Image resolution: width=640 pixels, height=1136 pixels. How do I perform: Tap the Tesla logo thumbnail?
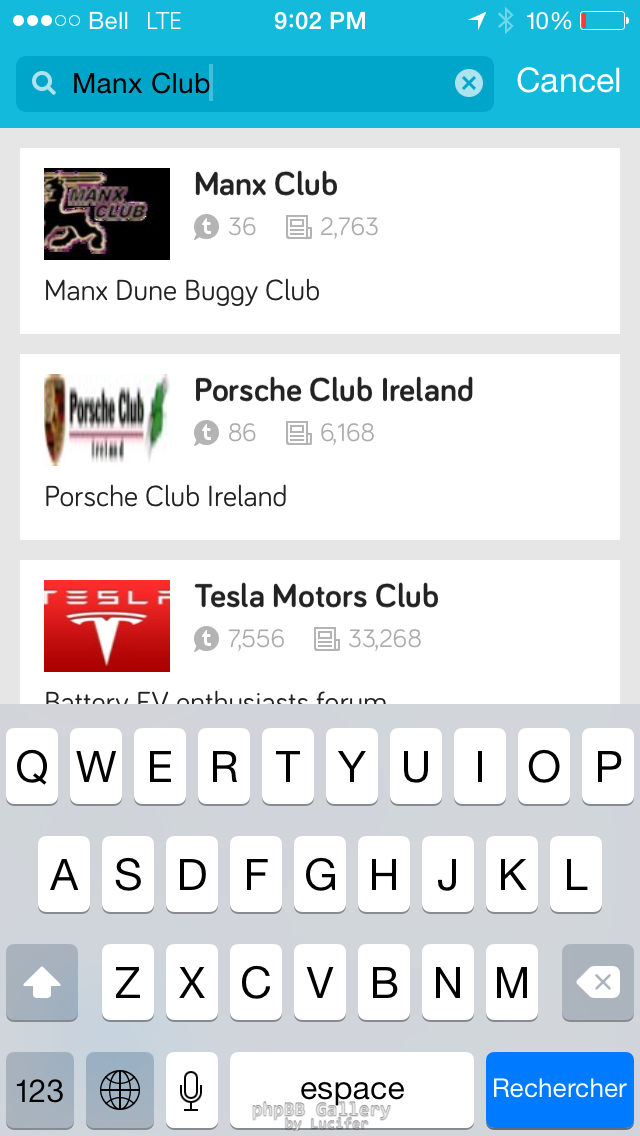107,626
